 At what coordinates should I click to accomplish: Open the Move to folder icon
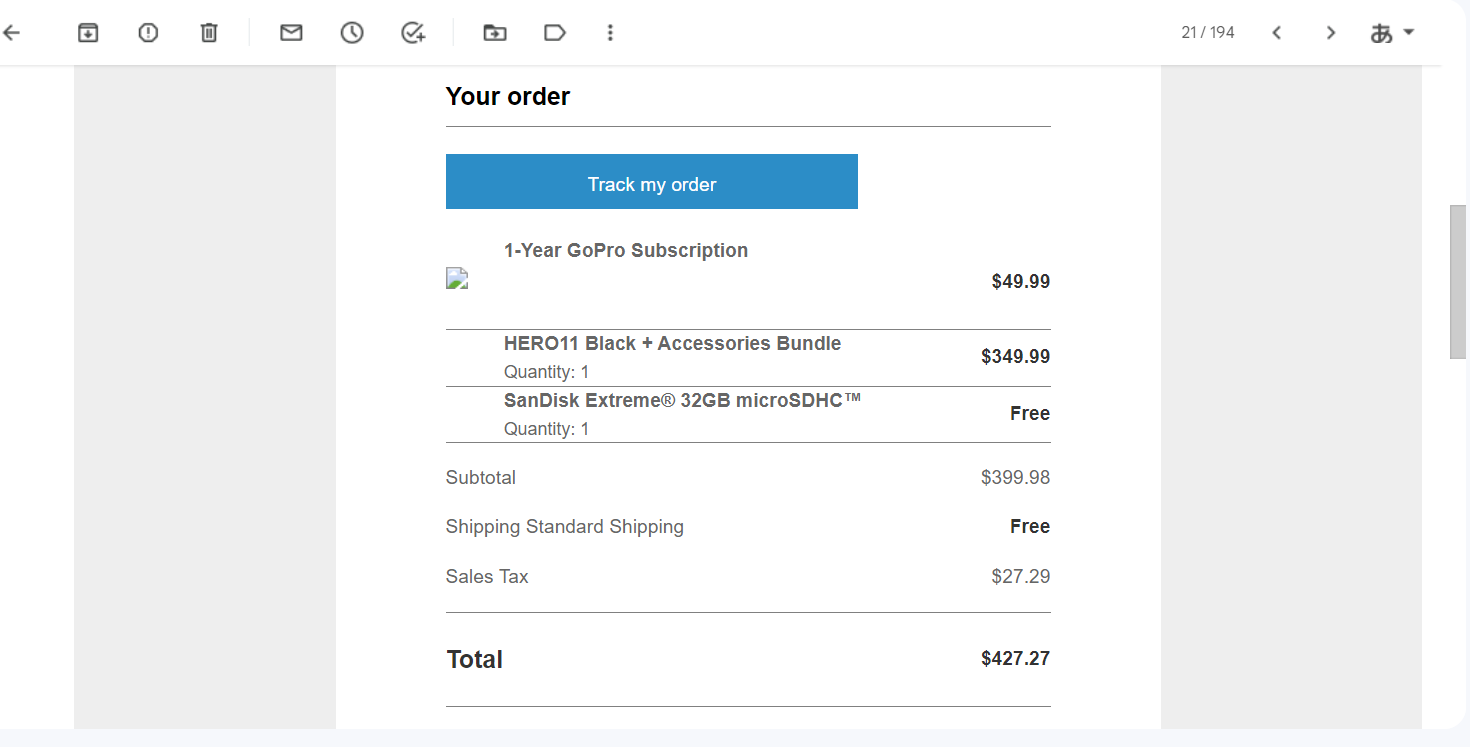[495, 33]
